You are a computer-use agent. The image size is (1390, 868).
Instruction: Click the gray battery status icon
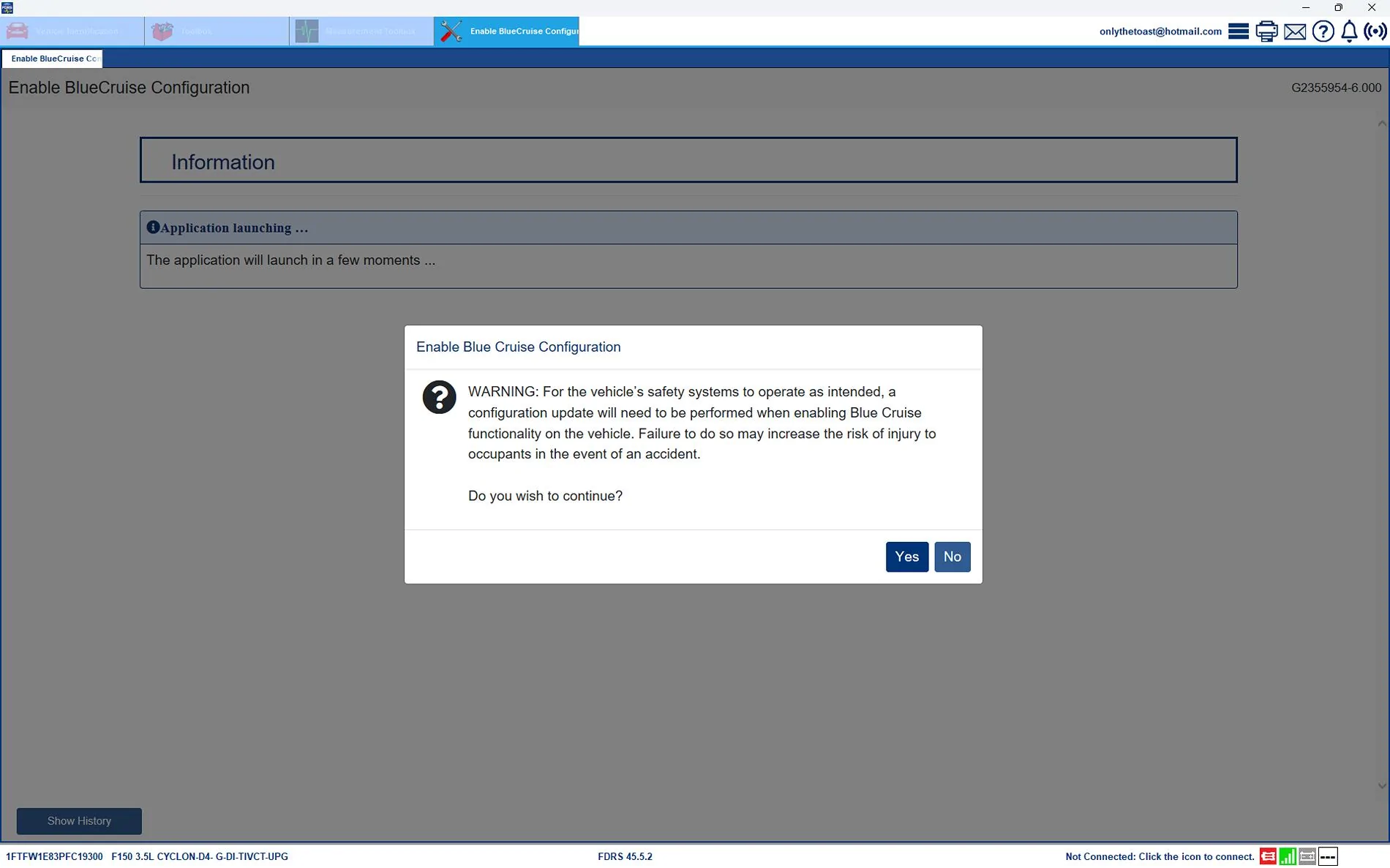pos(1307,856)
